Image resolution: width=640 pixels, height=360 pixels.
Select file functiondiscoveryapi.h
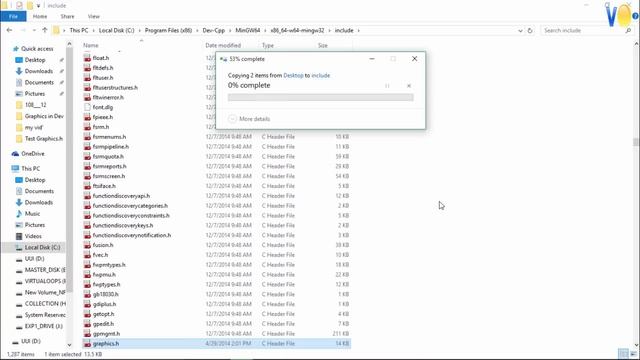tap(121, 196)
